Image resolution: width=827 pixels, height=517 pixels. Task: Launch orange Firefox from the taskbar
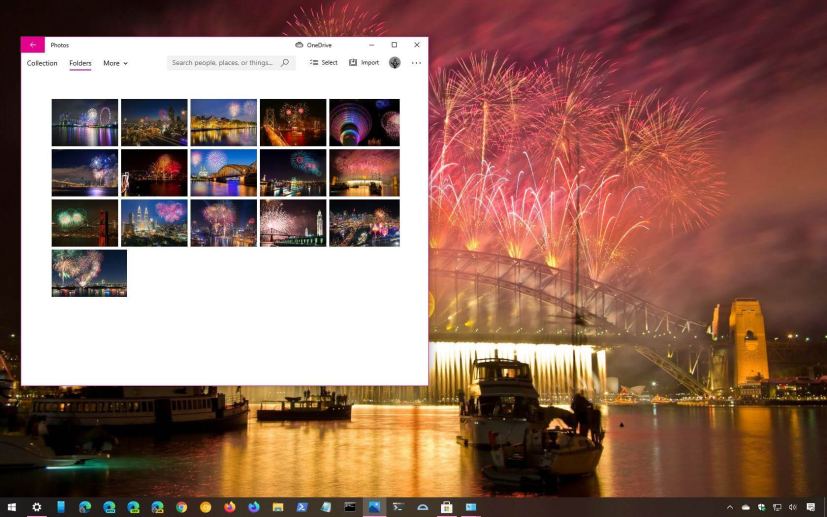tap(229, 508)
